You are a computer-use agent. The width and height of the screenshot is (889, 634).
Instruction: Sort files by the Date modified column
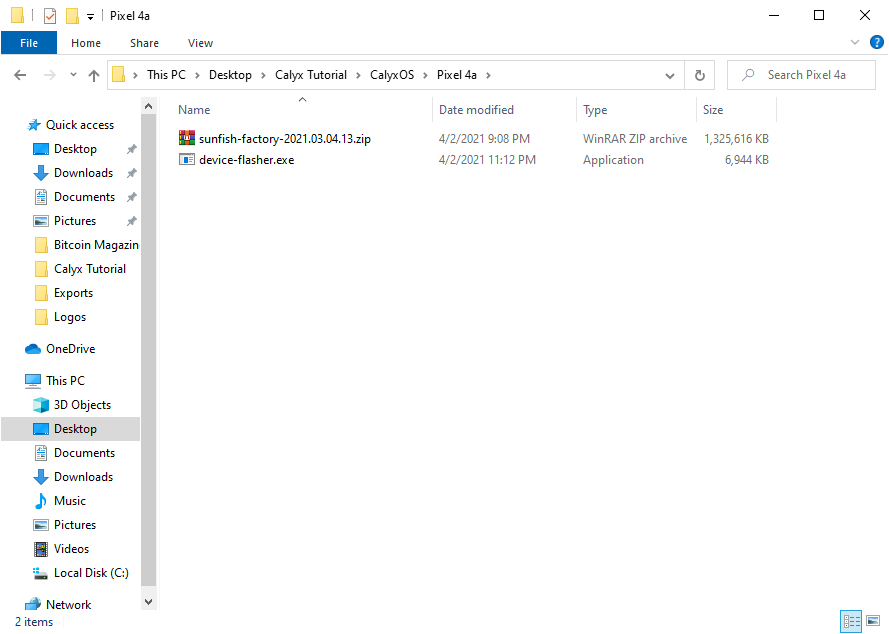[476, 110]
